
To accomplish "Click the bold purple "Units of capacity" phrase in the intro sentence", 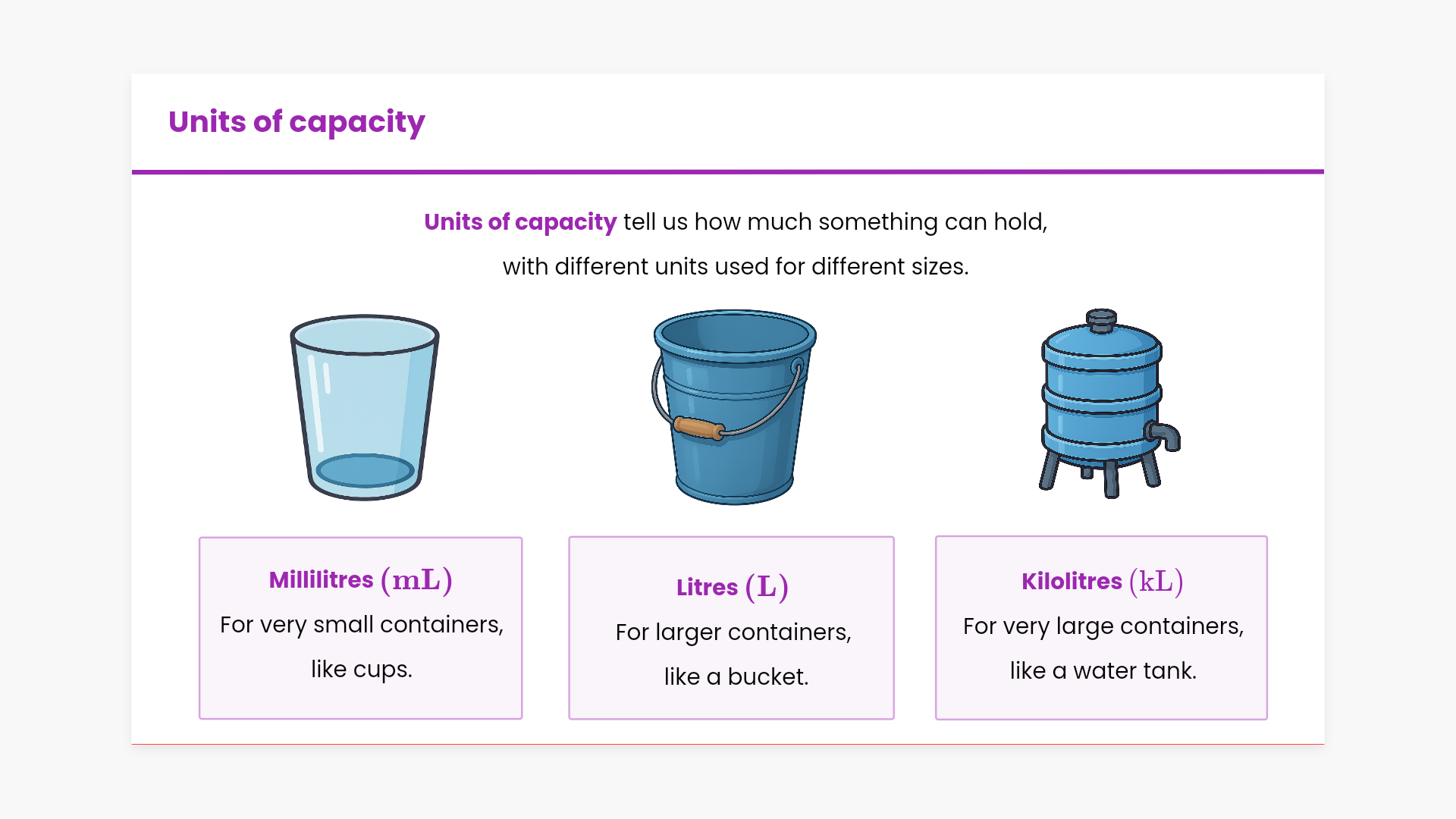I will pyautogui.click(x=520, y=222).
